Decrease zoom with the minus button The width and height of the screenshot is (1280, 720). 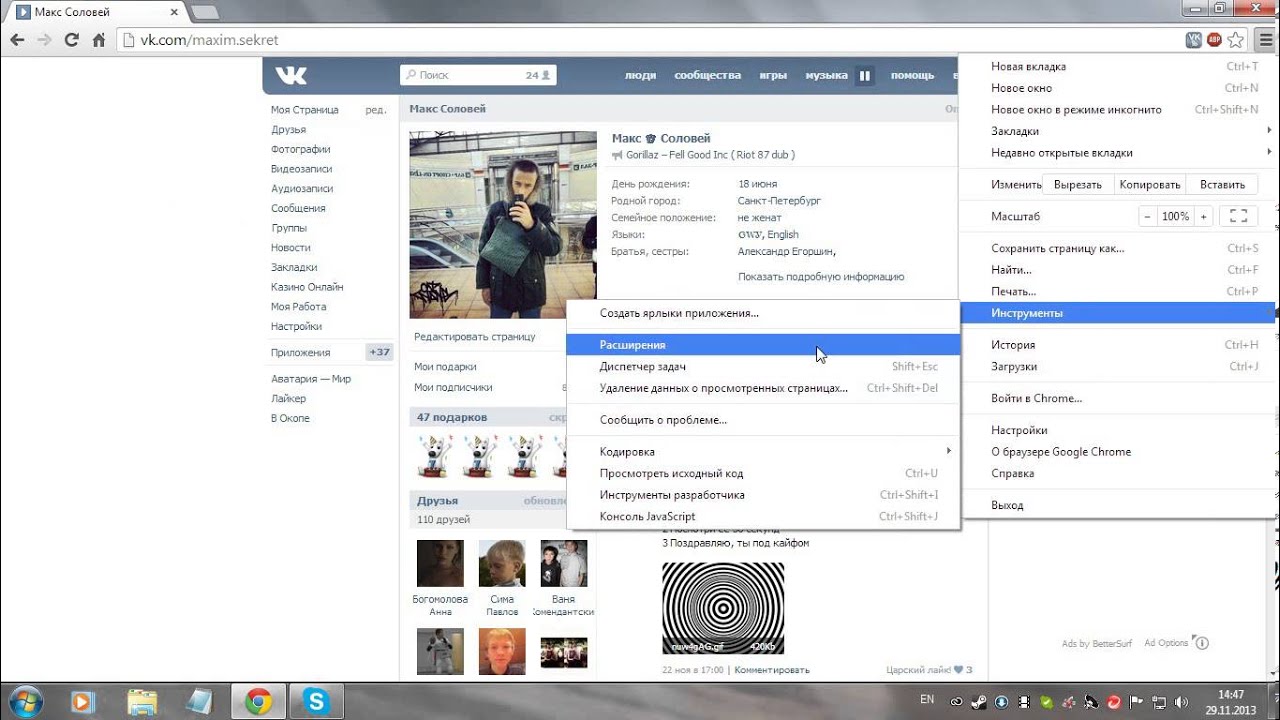[x=1147, y=216]
